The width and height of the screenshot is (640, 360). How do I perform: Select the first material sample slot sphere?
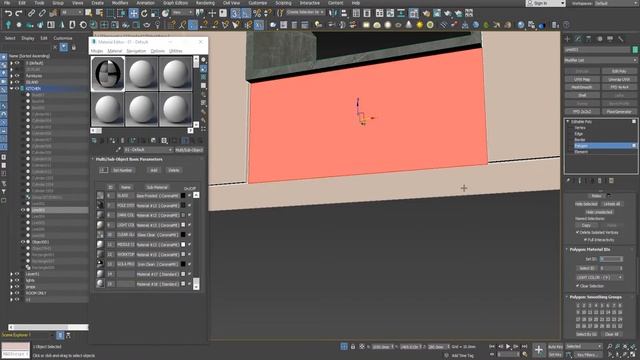click(x=108, y=73)
